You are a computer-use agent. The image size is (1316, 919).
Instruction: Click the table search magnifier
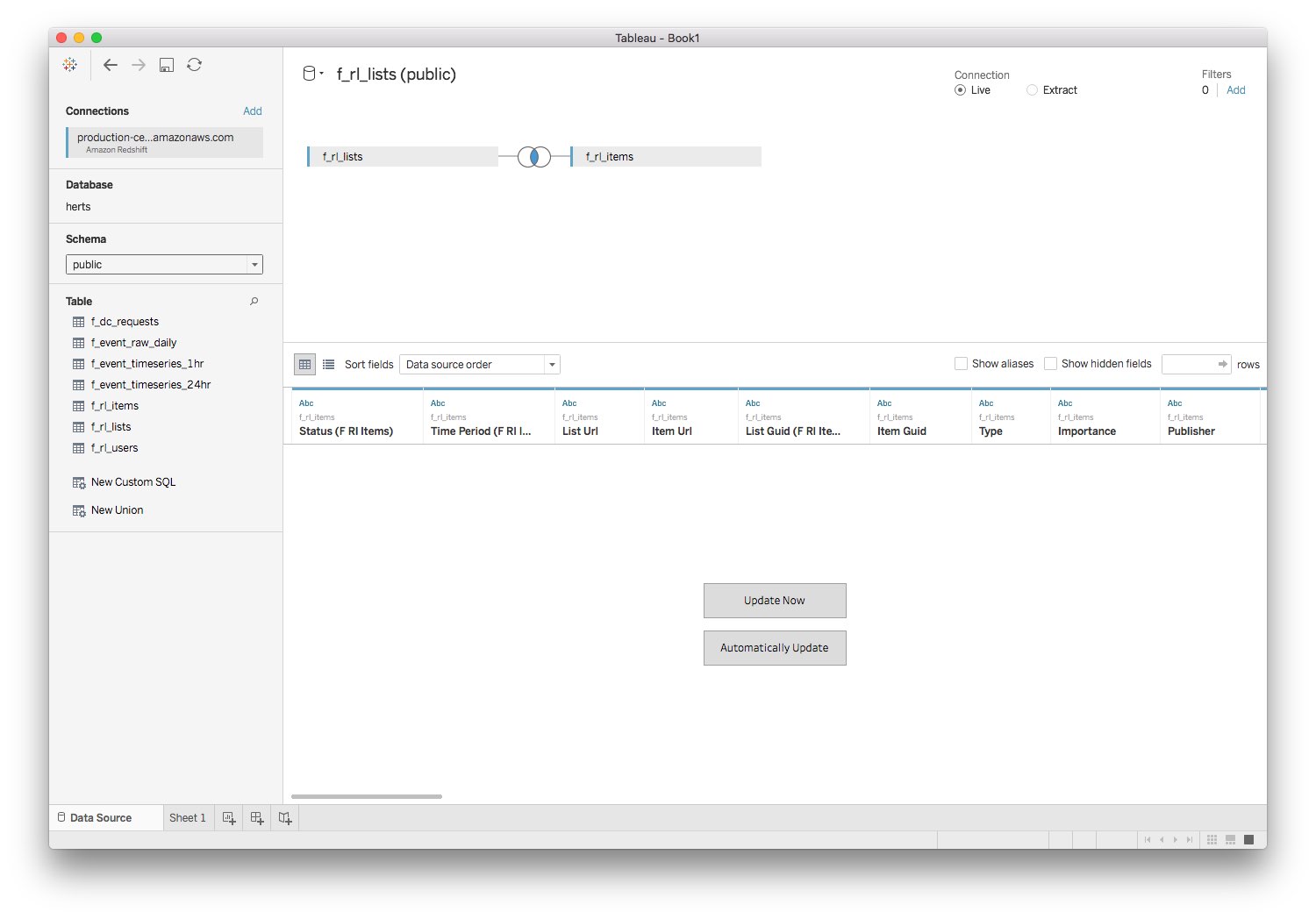click(254, 301)
